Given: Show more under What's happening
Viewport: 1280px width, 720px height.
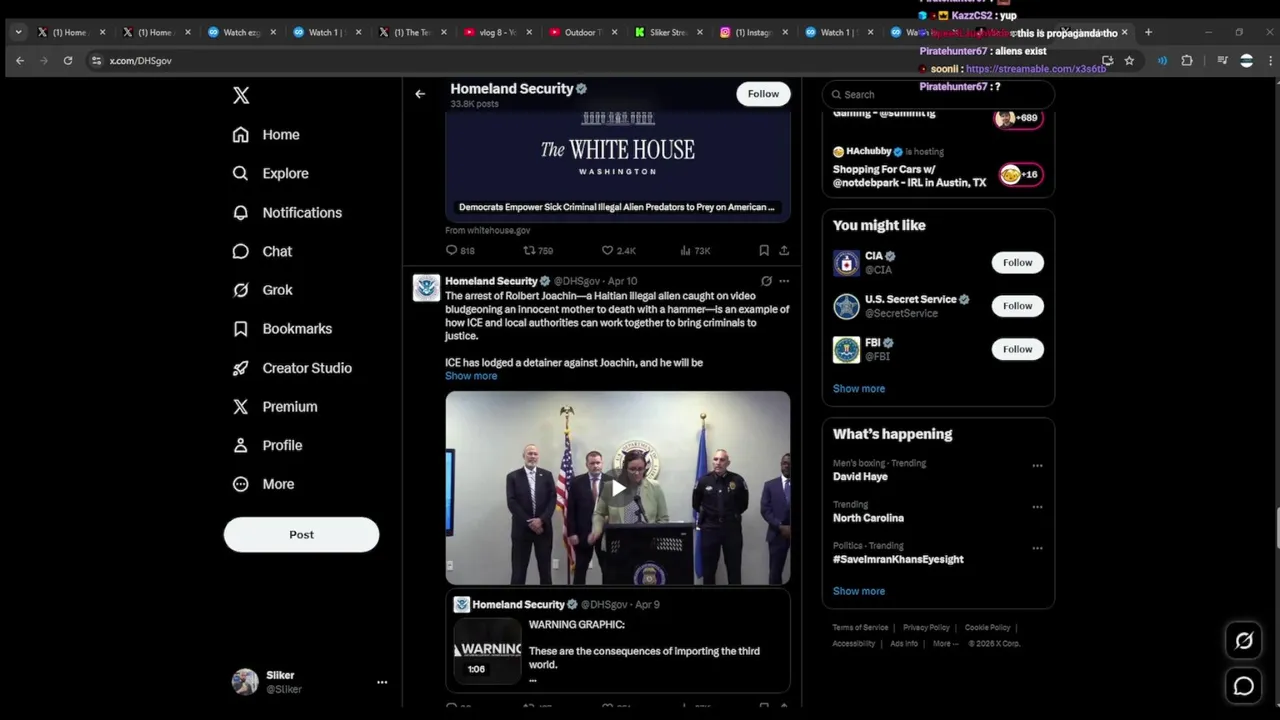Looking at the screenshot, I should click(x=859, y=591).
